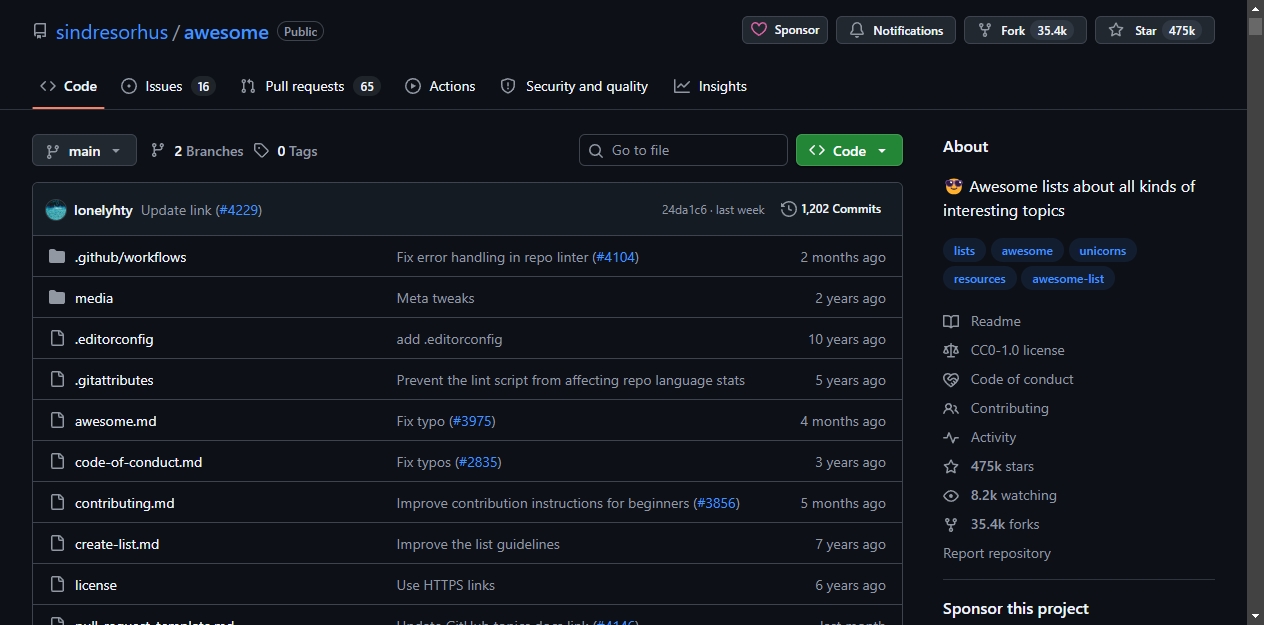Click lonelyhty's avatar thumbnail
This screenshot has height=625, width=1264.
pos(56,210)
